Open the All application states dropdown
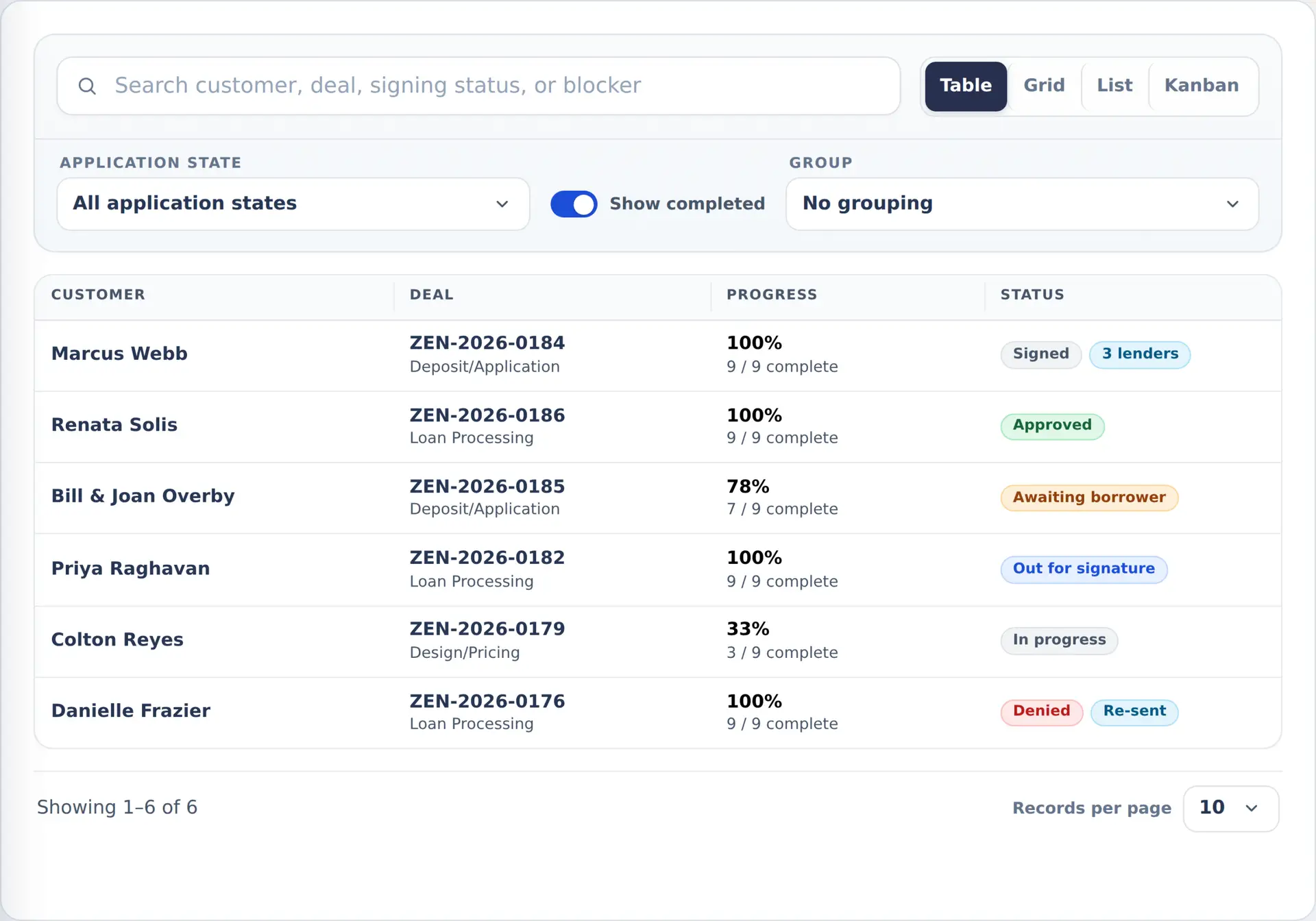 293,204
